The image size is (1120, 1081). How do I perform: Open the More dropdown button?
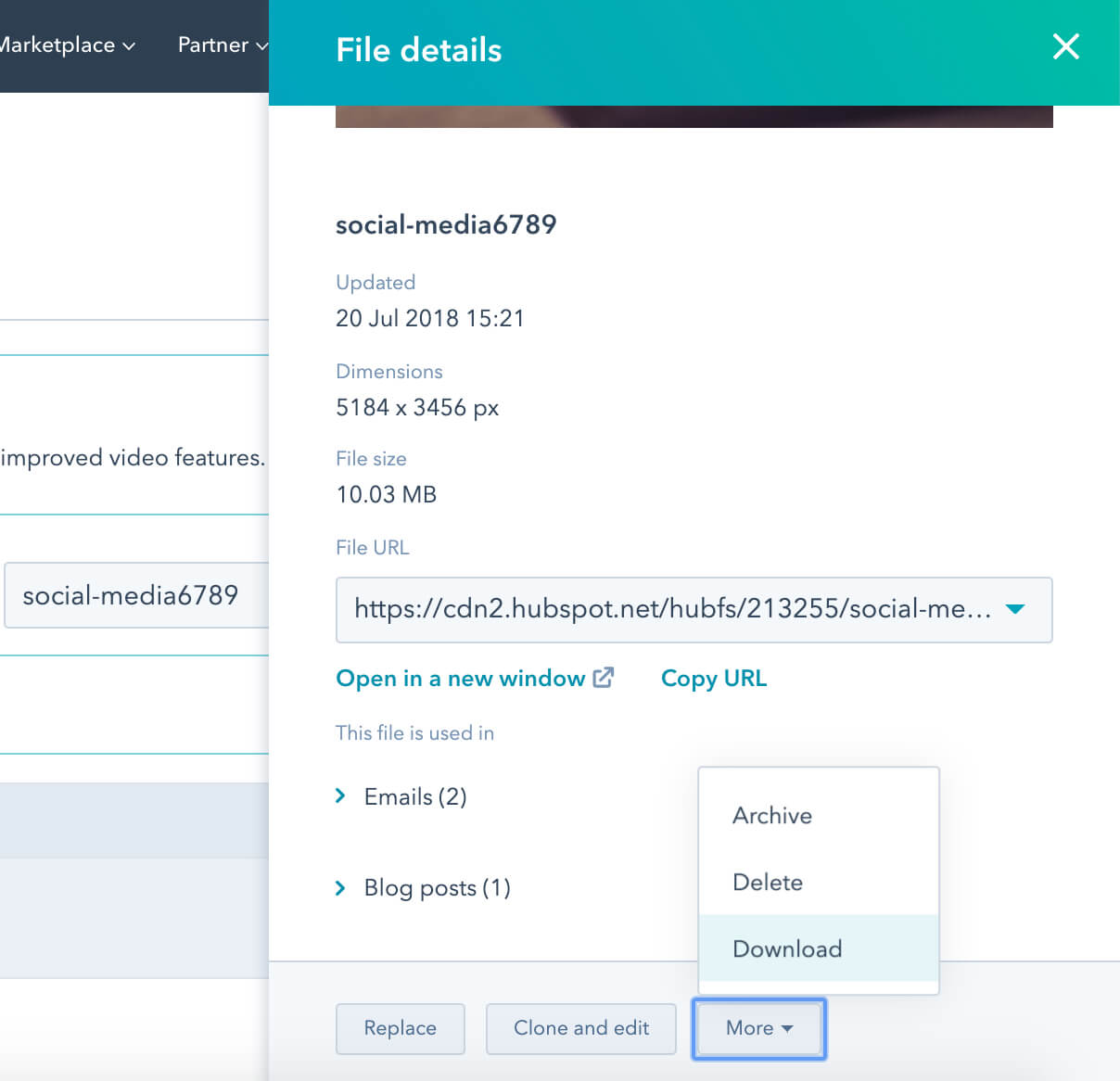pyautogui.click(x=759, y=1028)
